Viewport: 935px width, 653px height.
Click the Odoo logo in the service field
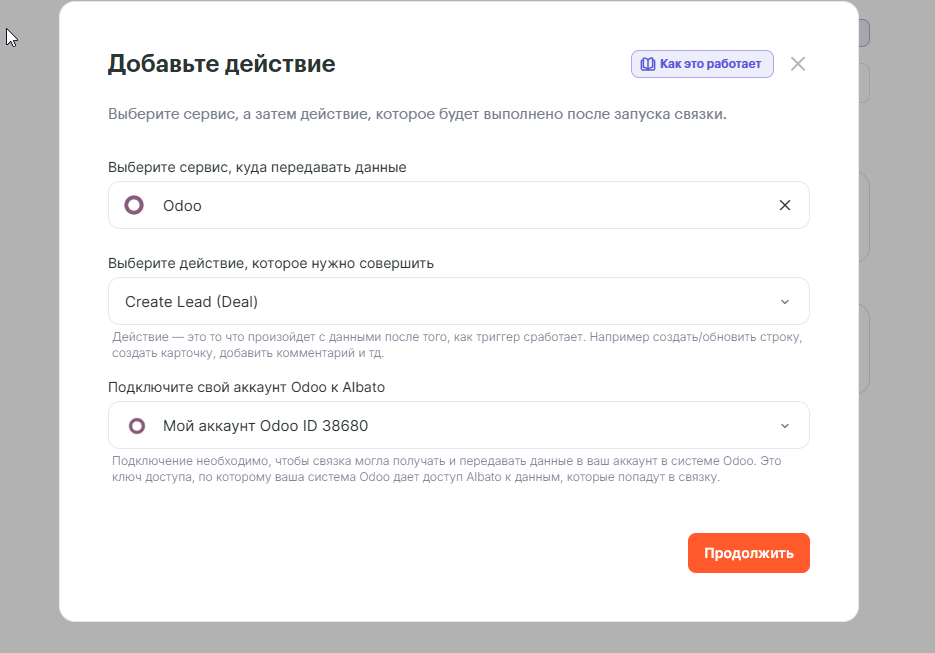coord(134,205)
